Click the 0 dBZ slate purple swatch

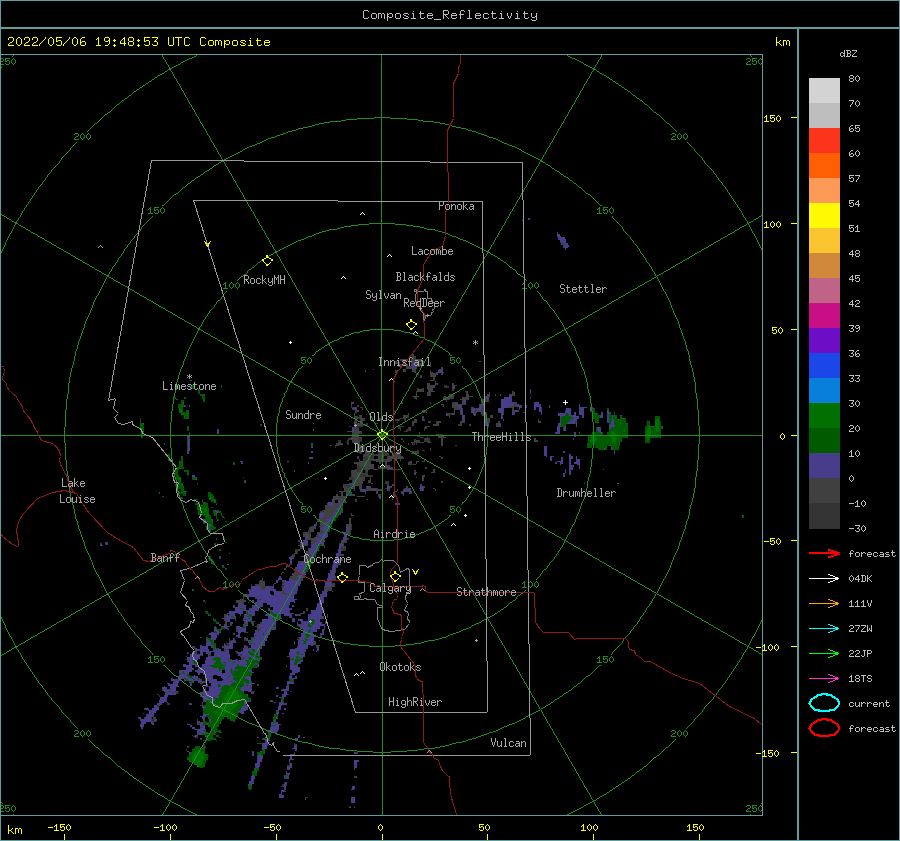(824, 466)
